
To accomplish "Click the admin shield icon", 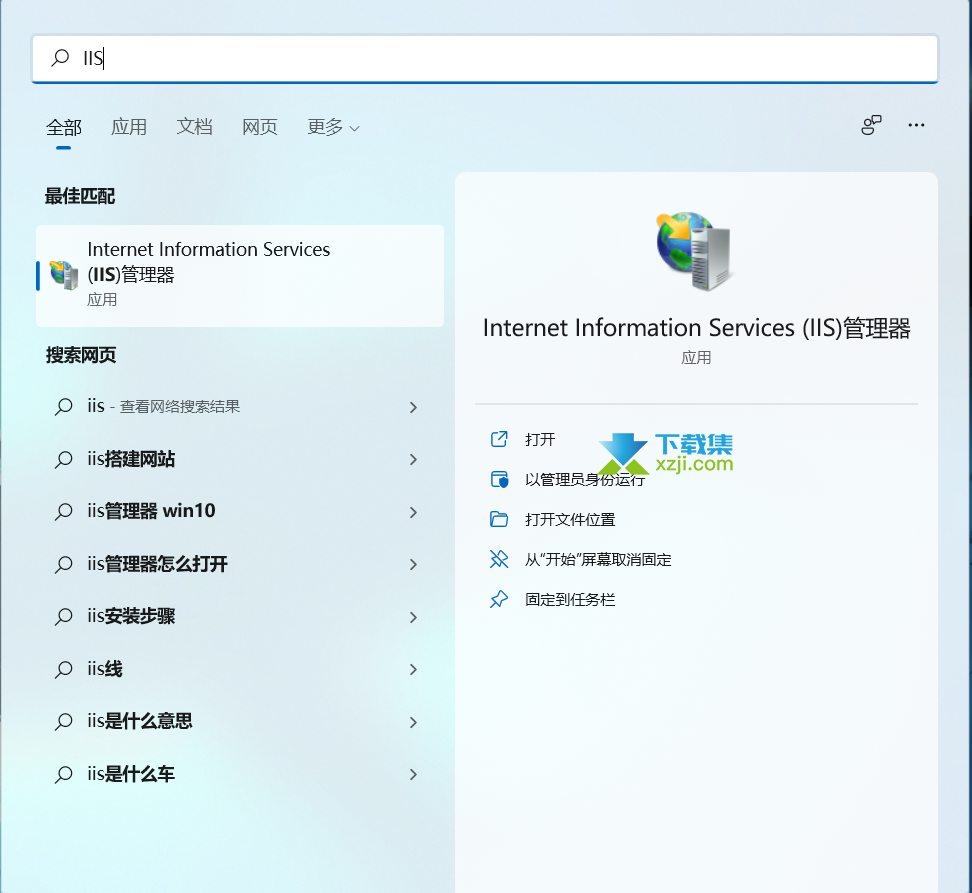I will coord(499,480).
